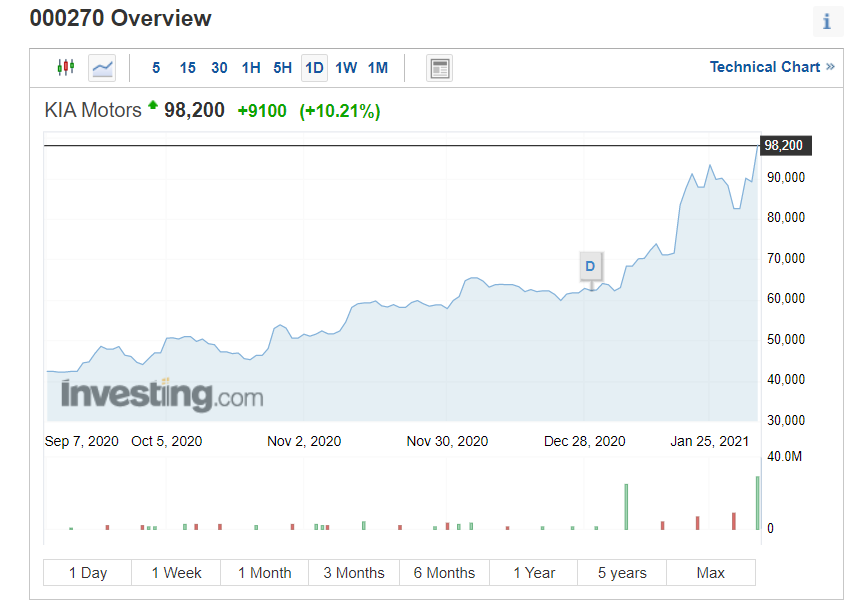Show the 3 Months range
The height and width of the screenshot is (611, 852).
point(354,572)
